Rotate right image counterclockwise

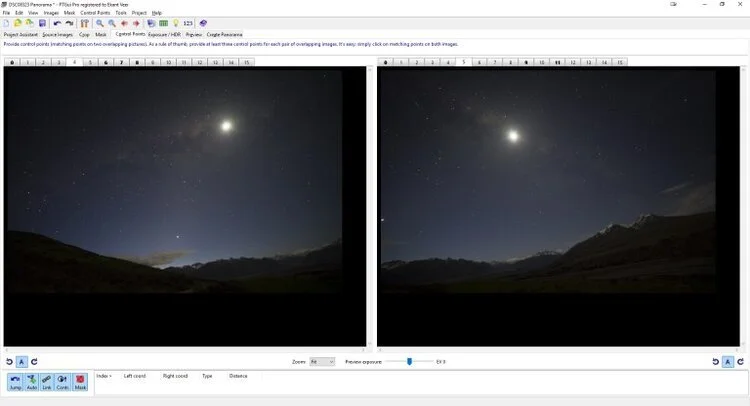pyautogui.click(x=716, y=362)
